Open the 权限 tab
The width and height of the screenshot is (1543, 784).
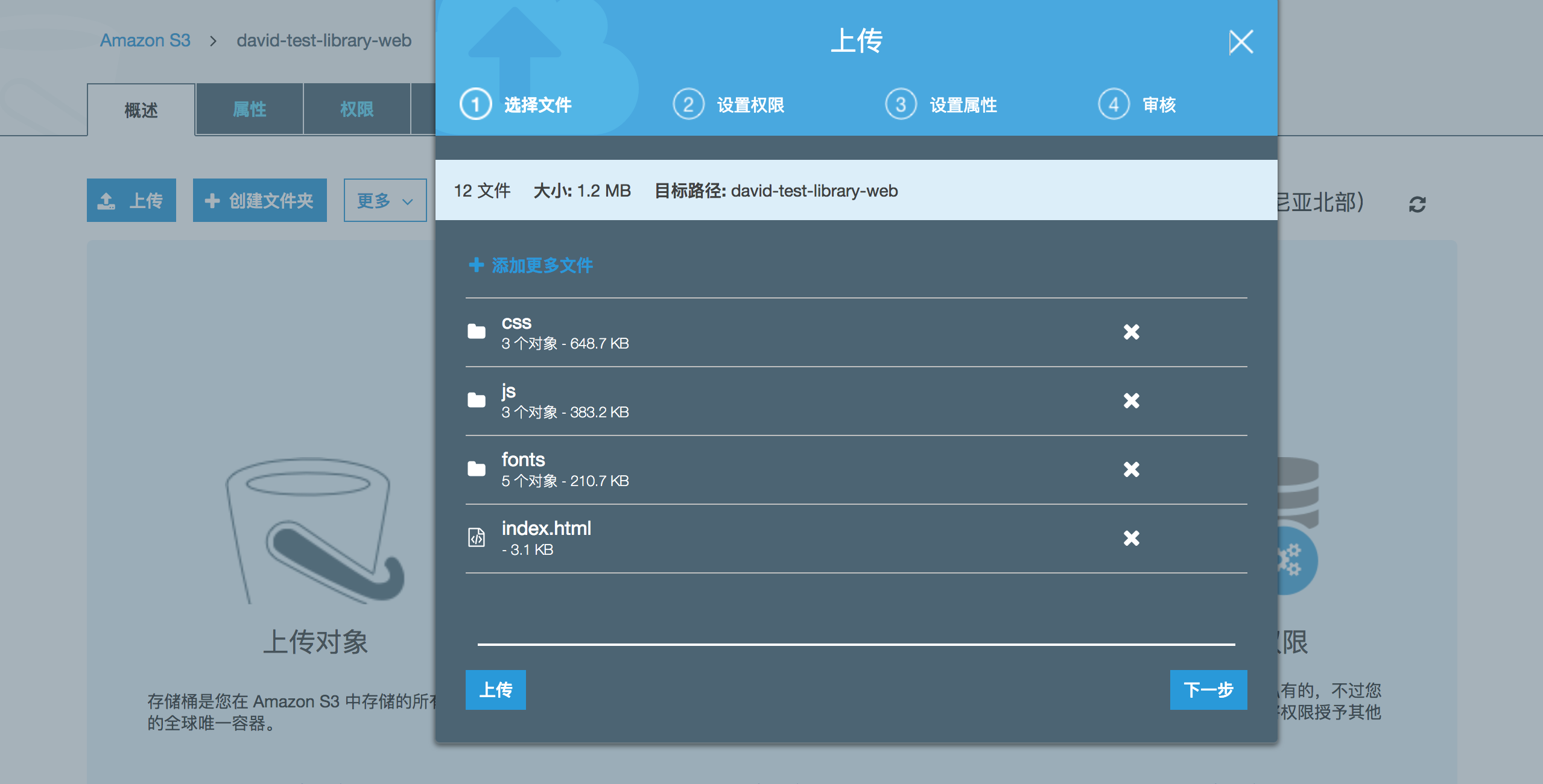point(356,110)
